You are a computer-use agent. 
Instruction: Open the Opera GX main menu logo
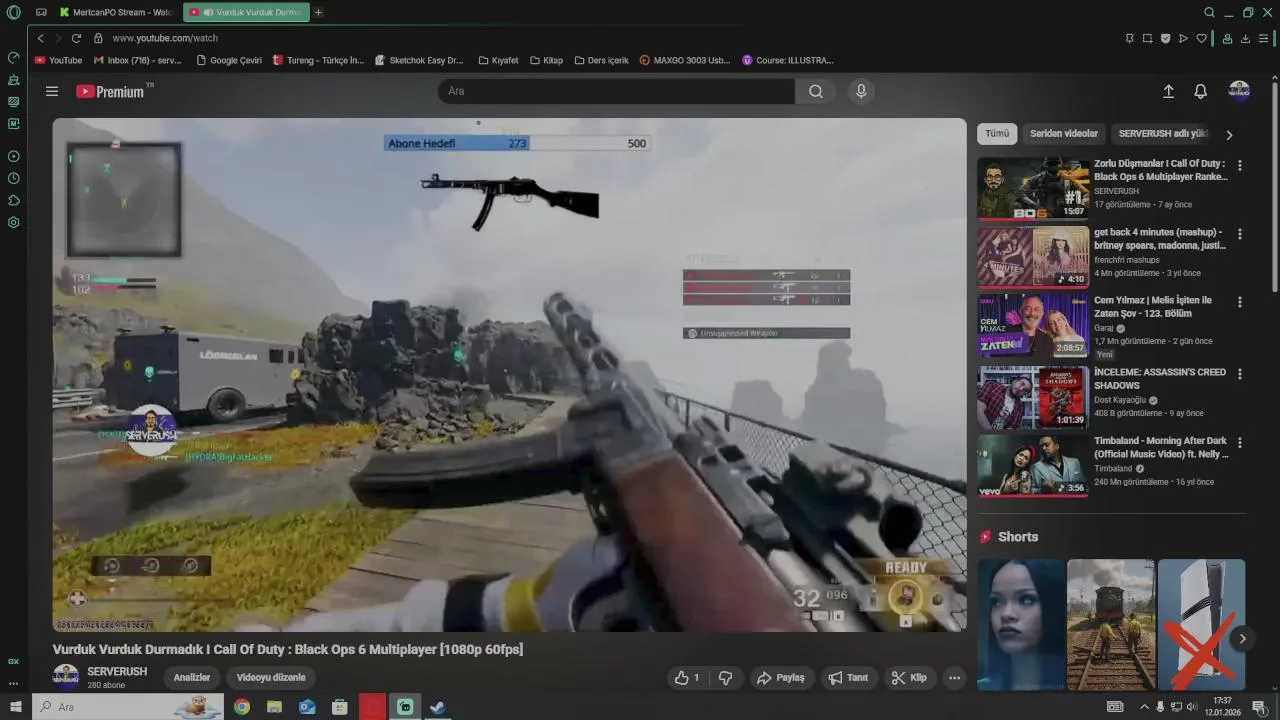point(13,12)
